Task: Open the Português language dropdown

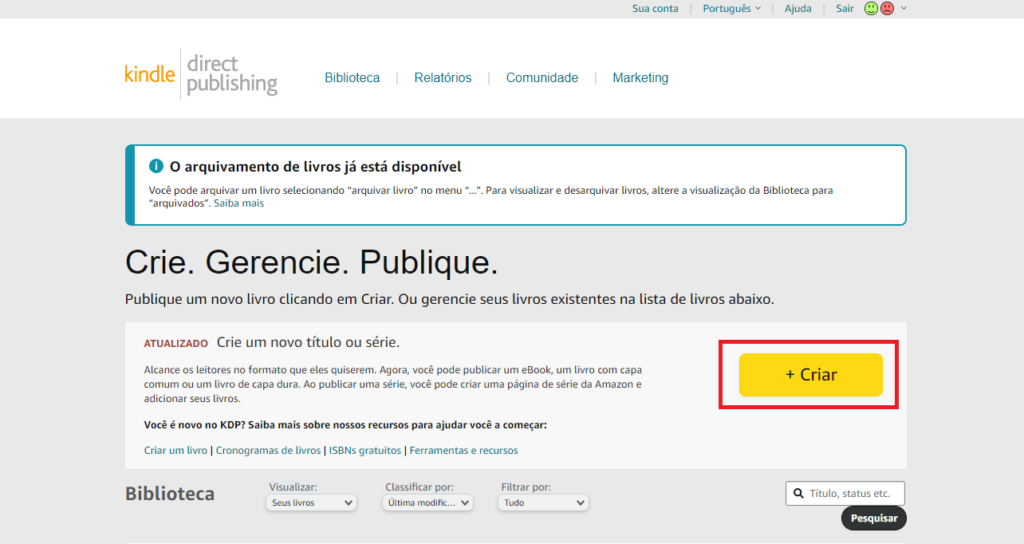Action: (731, 8)
